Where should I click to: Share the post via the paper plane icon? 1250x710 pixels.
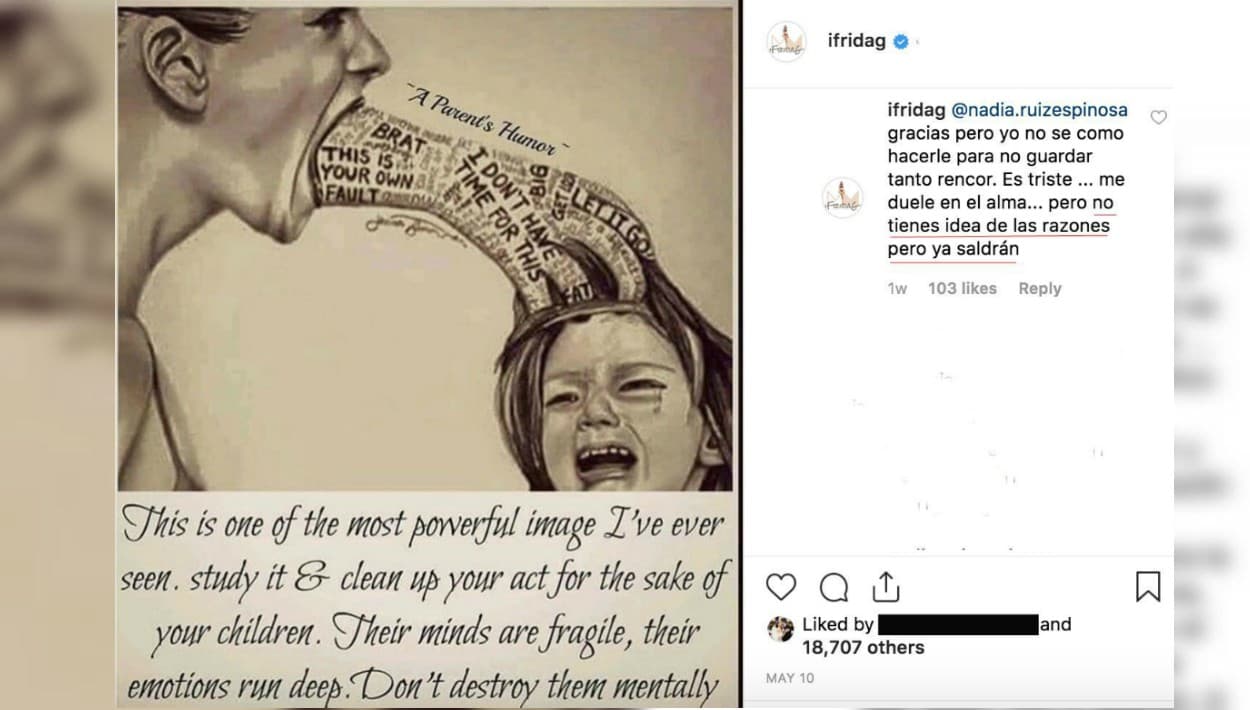click(886, 588)
